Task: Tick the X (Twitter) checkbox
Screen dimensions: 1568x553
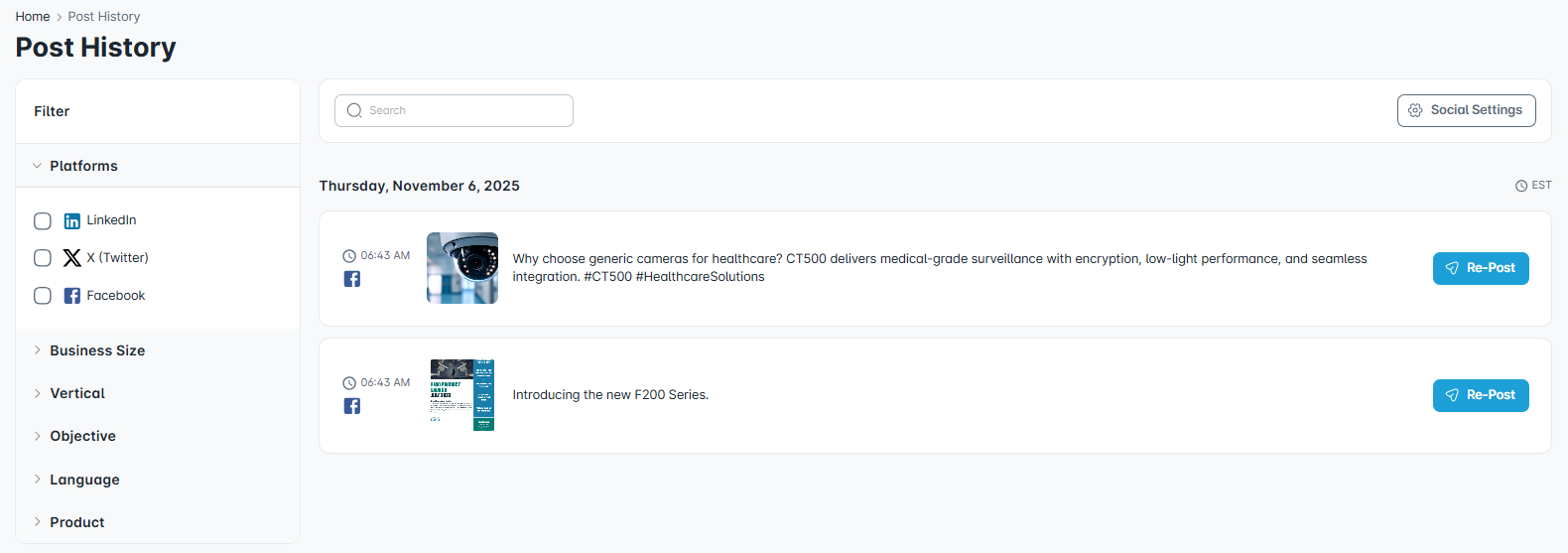Action: [x=43, y=258]
